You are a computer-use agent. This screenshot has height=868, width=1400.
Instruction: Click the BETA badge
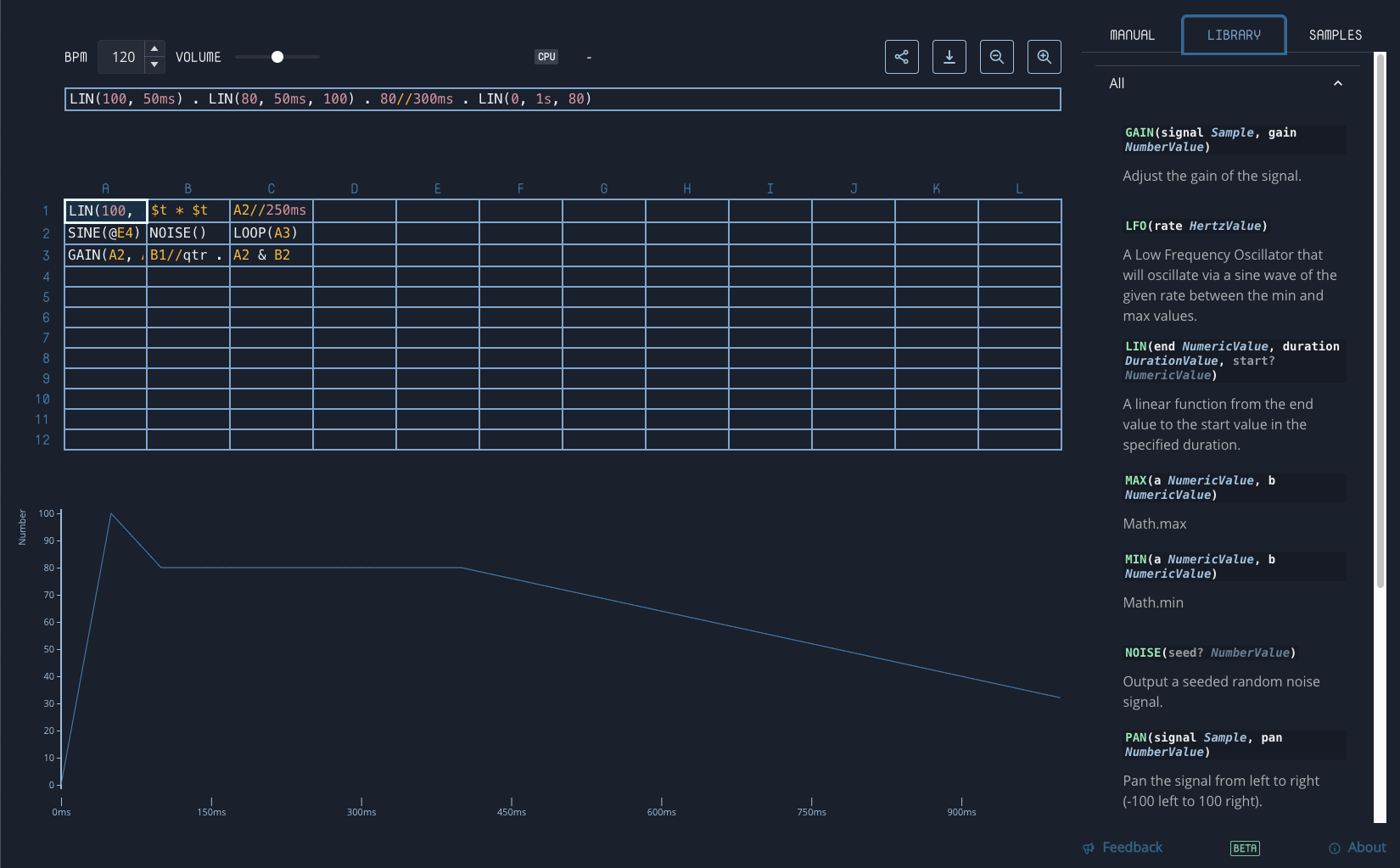tap(1245, 848)
